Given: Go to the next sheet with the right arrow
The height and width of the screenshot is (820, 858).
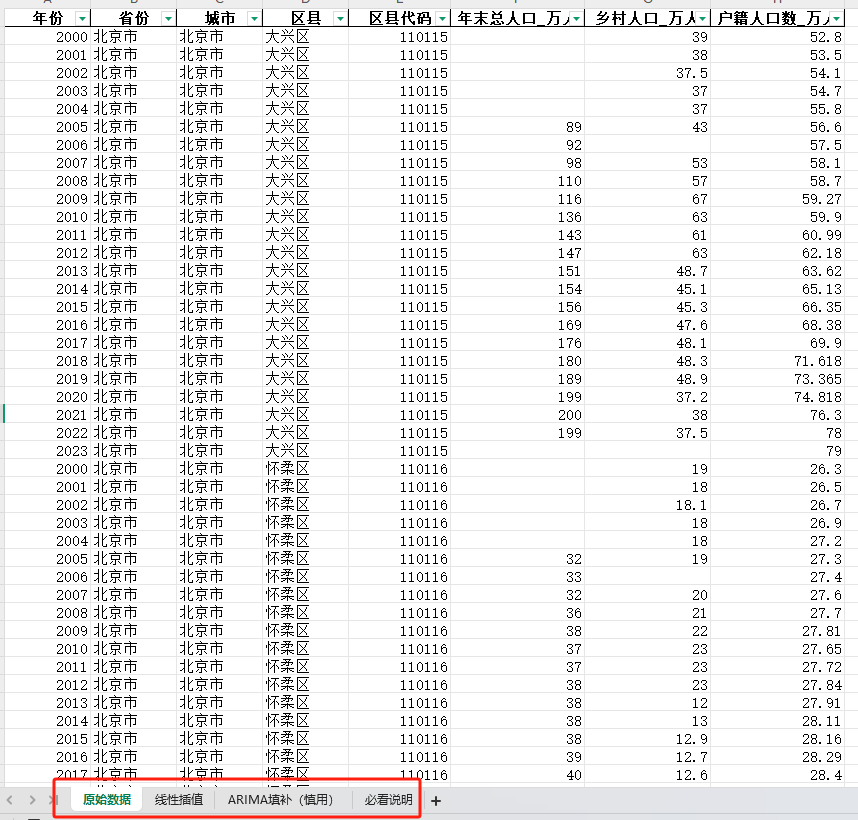Looking at the screenshot, I should pos(32,800).
